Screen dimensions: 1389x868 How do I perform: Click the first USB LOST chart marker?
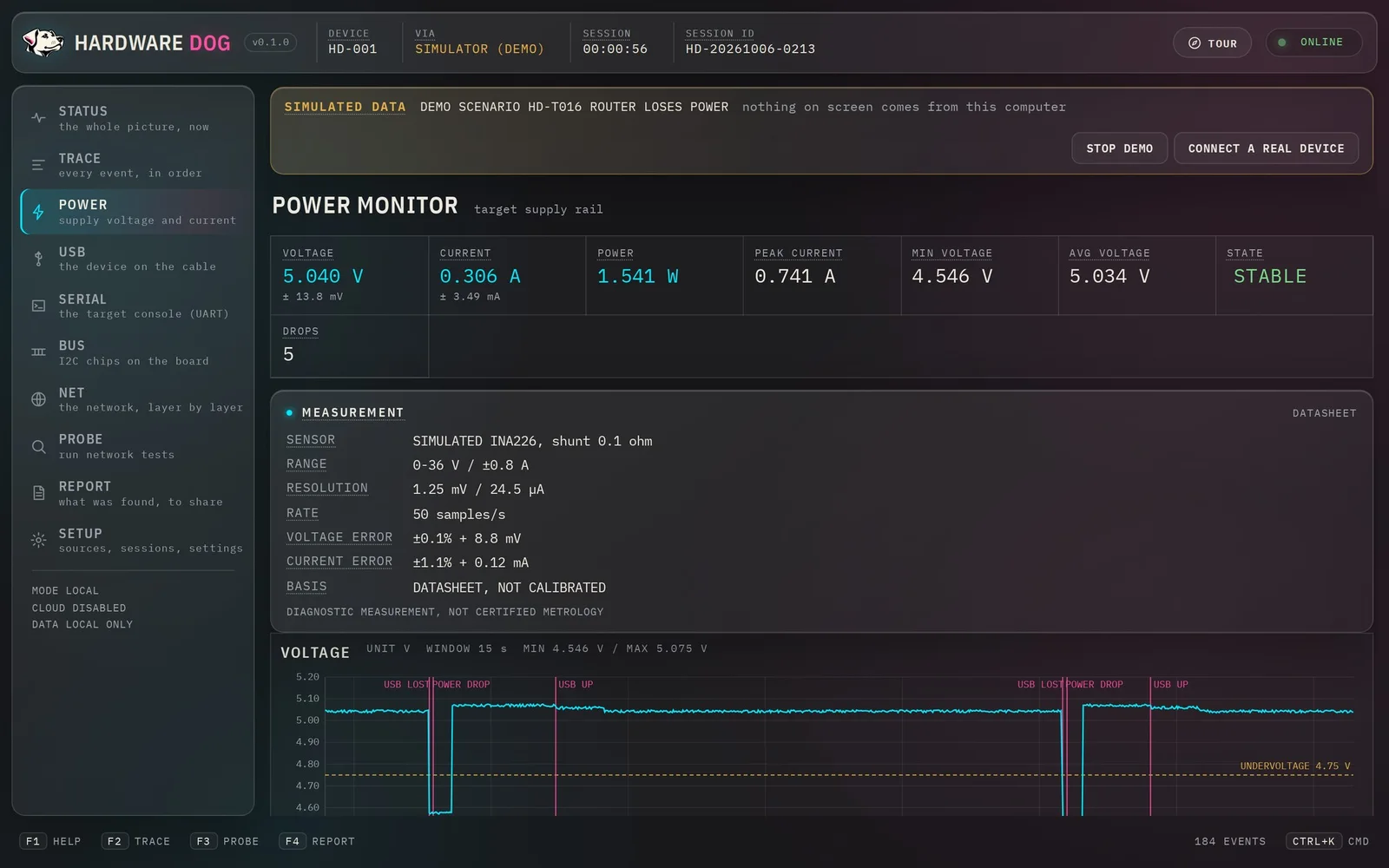405,685
